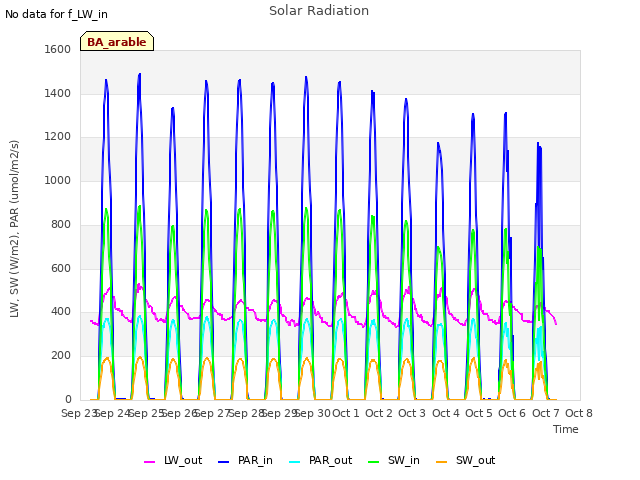
Task: Click the 200 y-axis tick label
Action: (x=61, y=356)
